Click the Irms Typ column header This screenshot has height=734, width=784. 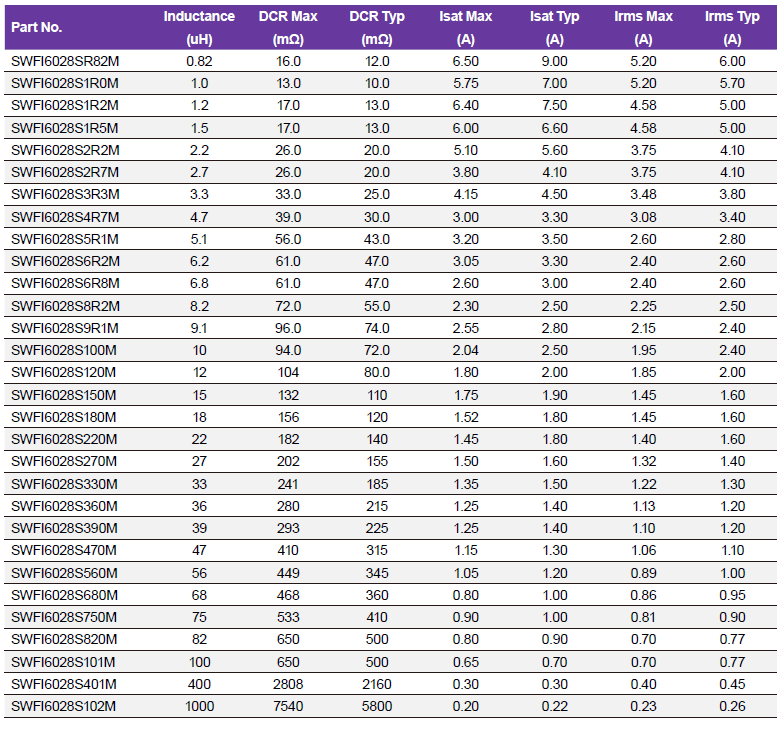[732, 28]
